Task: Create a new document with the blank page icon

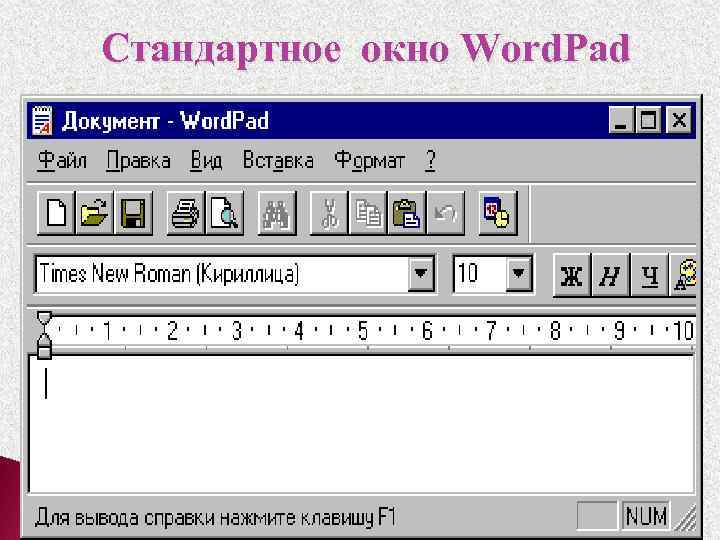Action: point(56,214)
